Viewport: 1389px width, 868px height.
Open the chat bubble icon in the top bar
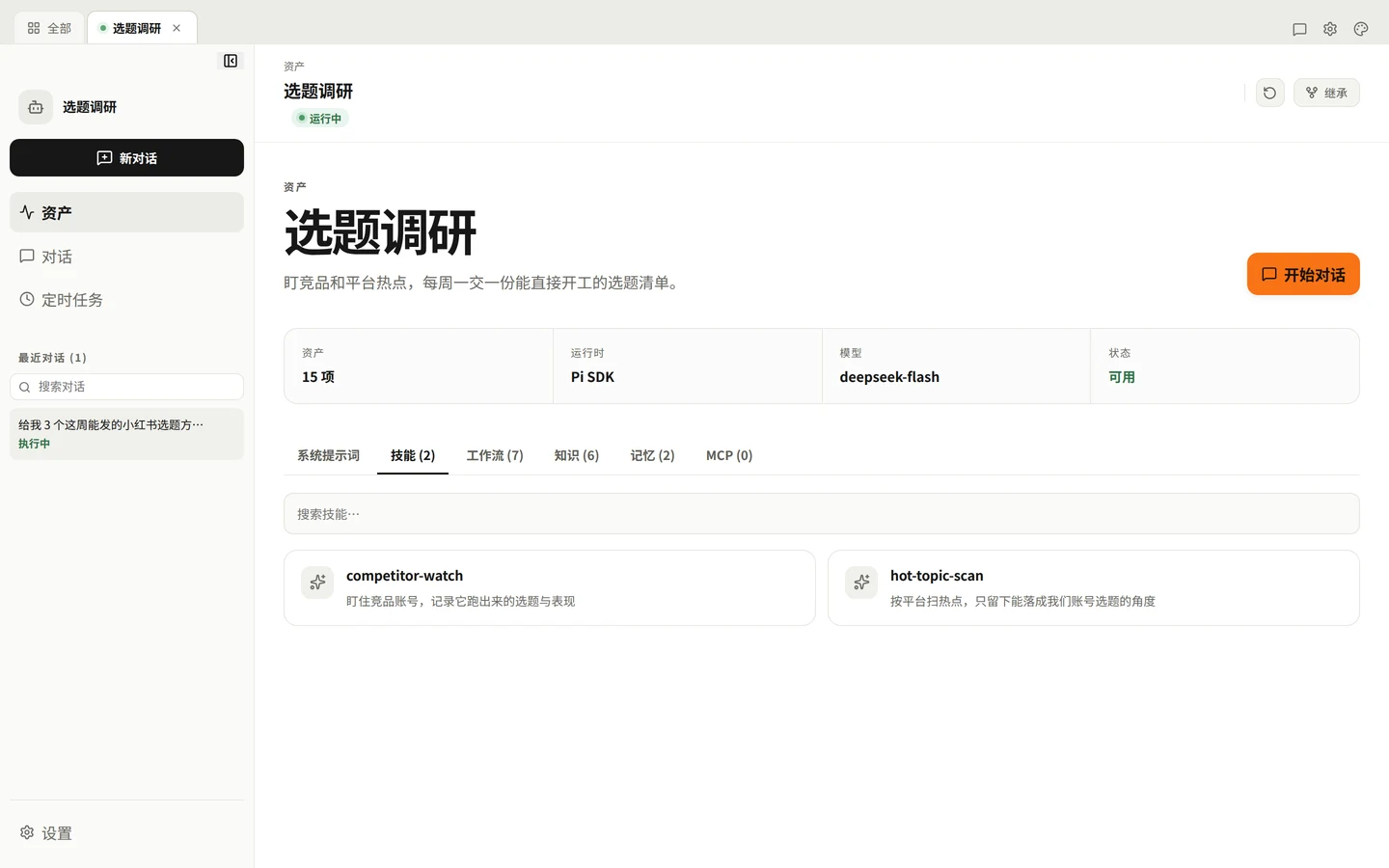point(1299,29)
